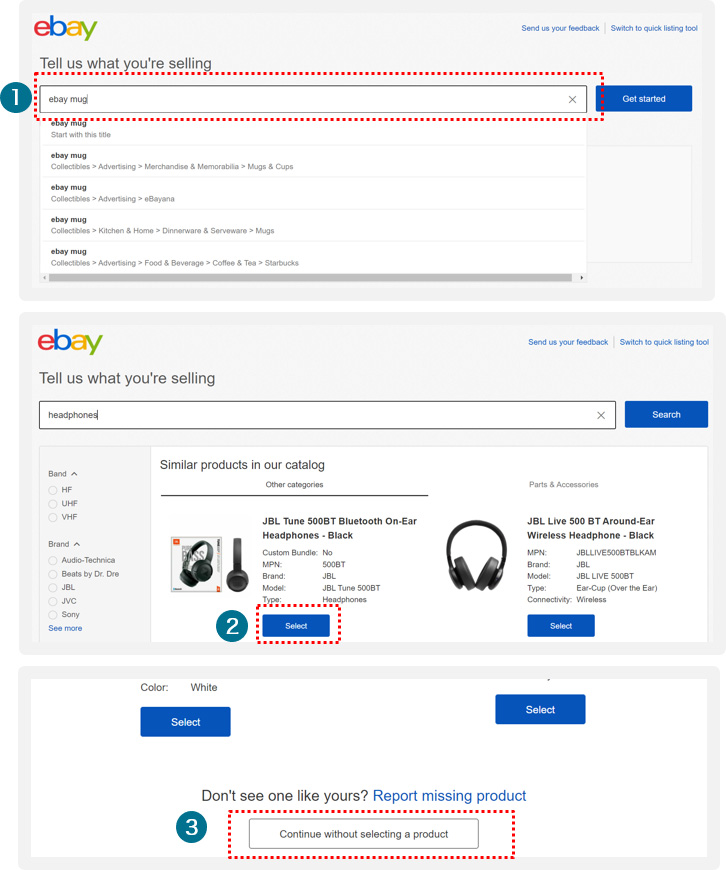The image size is (726, 870).
Task: Click the blue Search button
Action: coord(666,414)
